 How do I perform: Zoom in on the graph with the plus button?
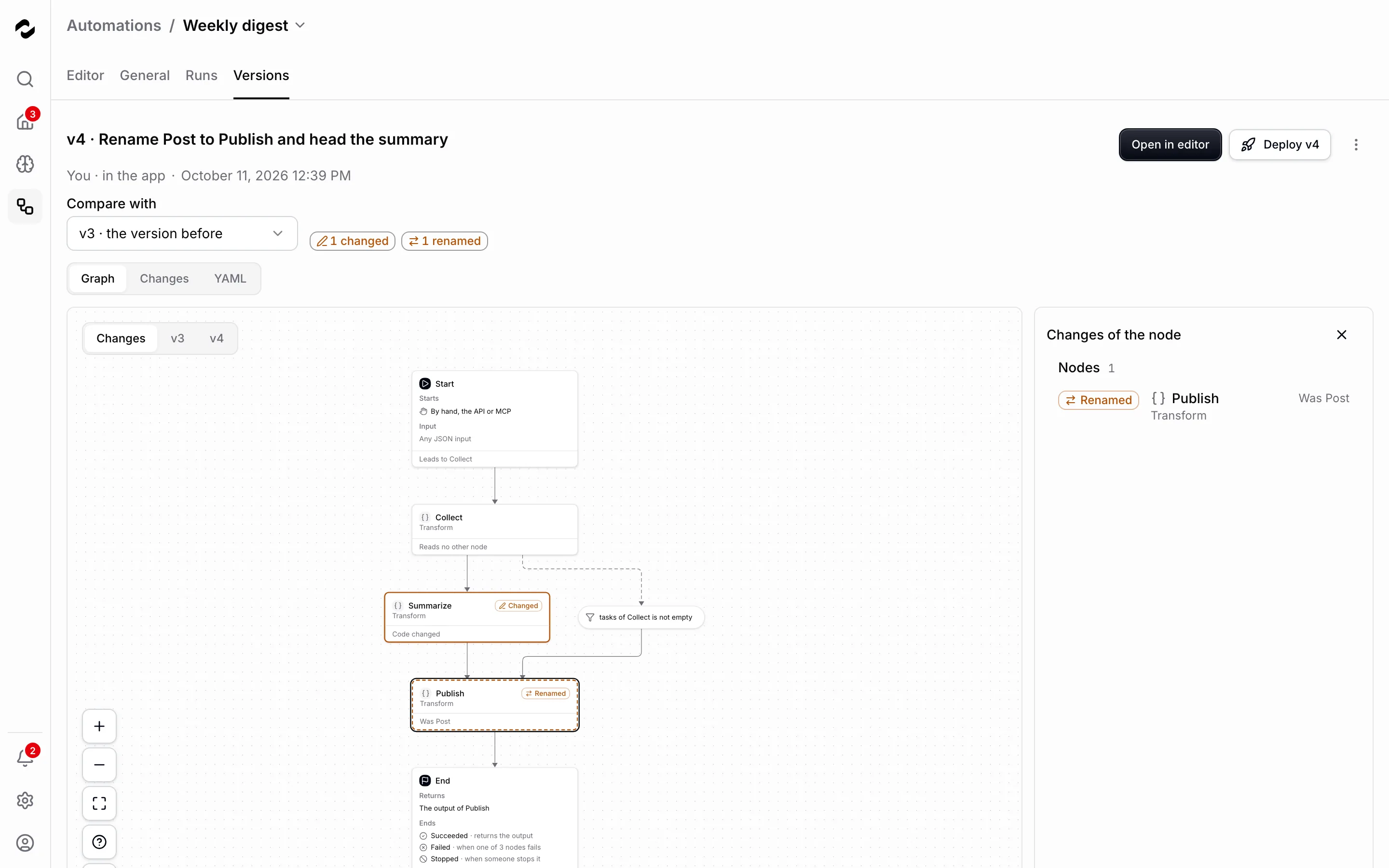[99, 726]
